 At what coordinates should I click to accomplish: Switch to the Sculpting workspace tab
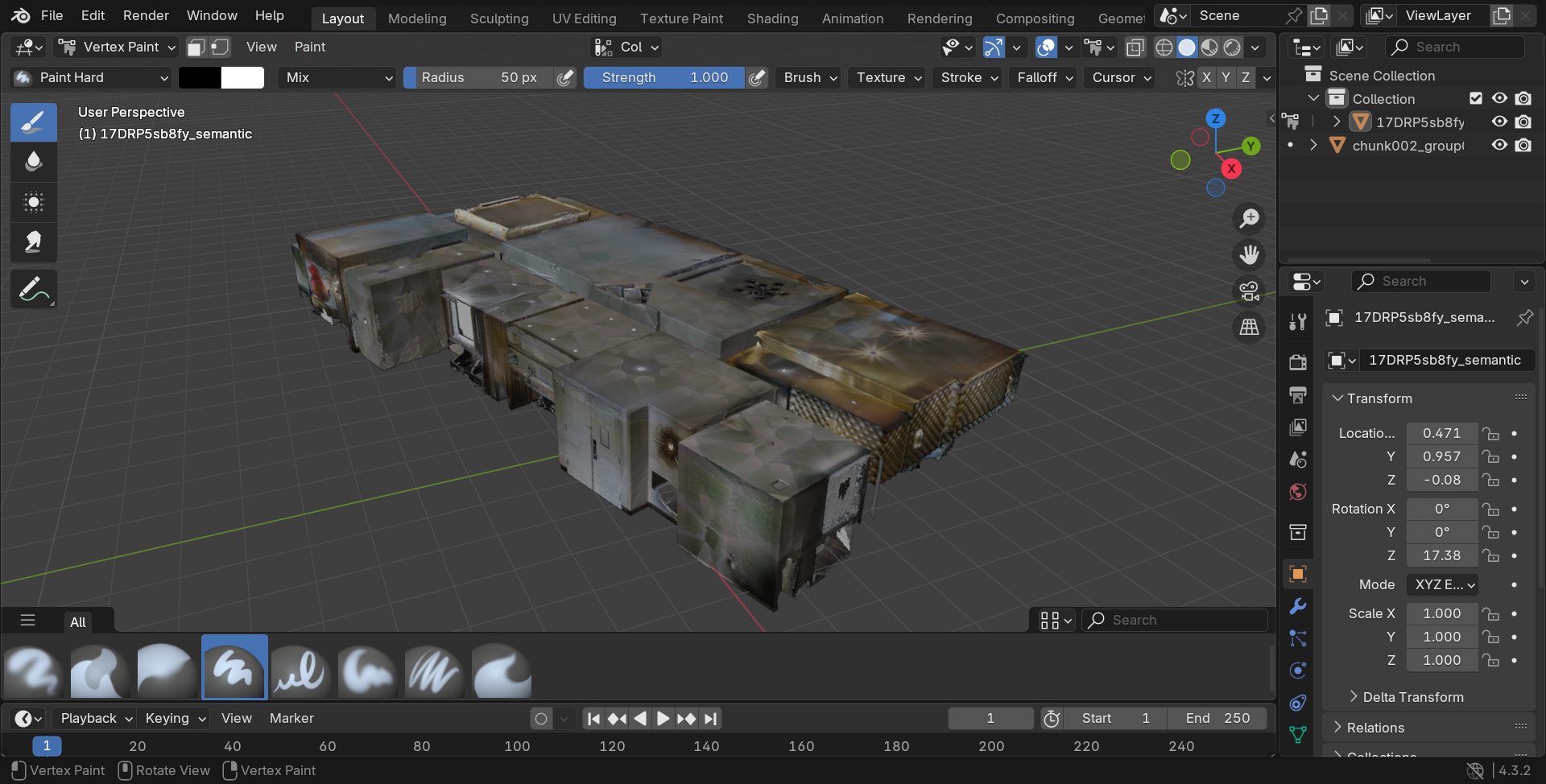pos(499,18)
